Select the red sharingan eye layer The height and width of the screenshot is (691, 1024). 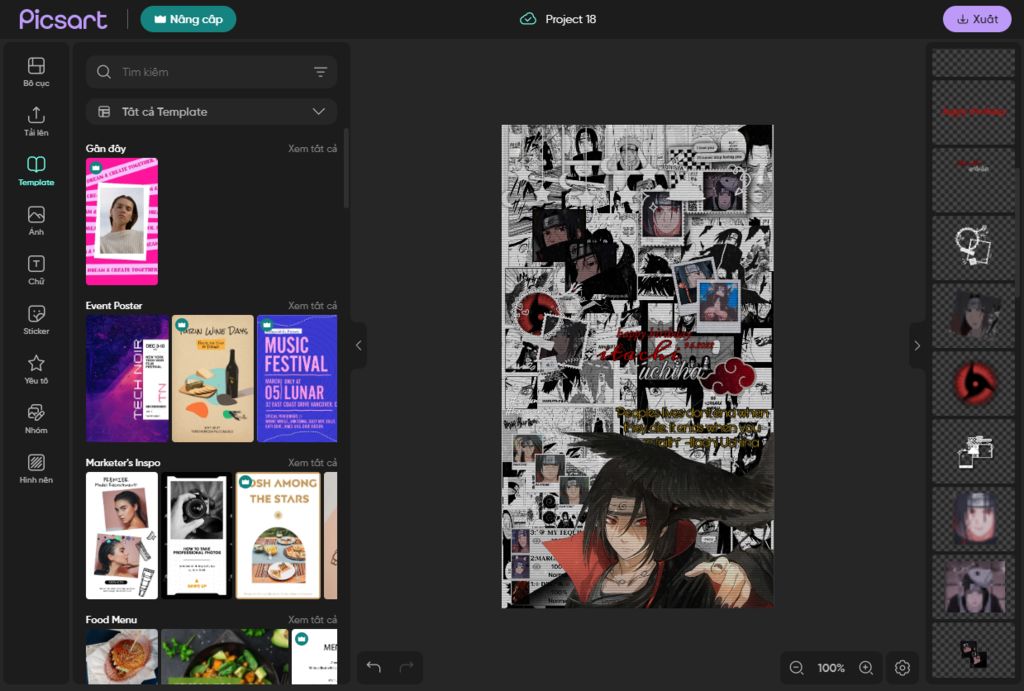[x=974, y=384]
